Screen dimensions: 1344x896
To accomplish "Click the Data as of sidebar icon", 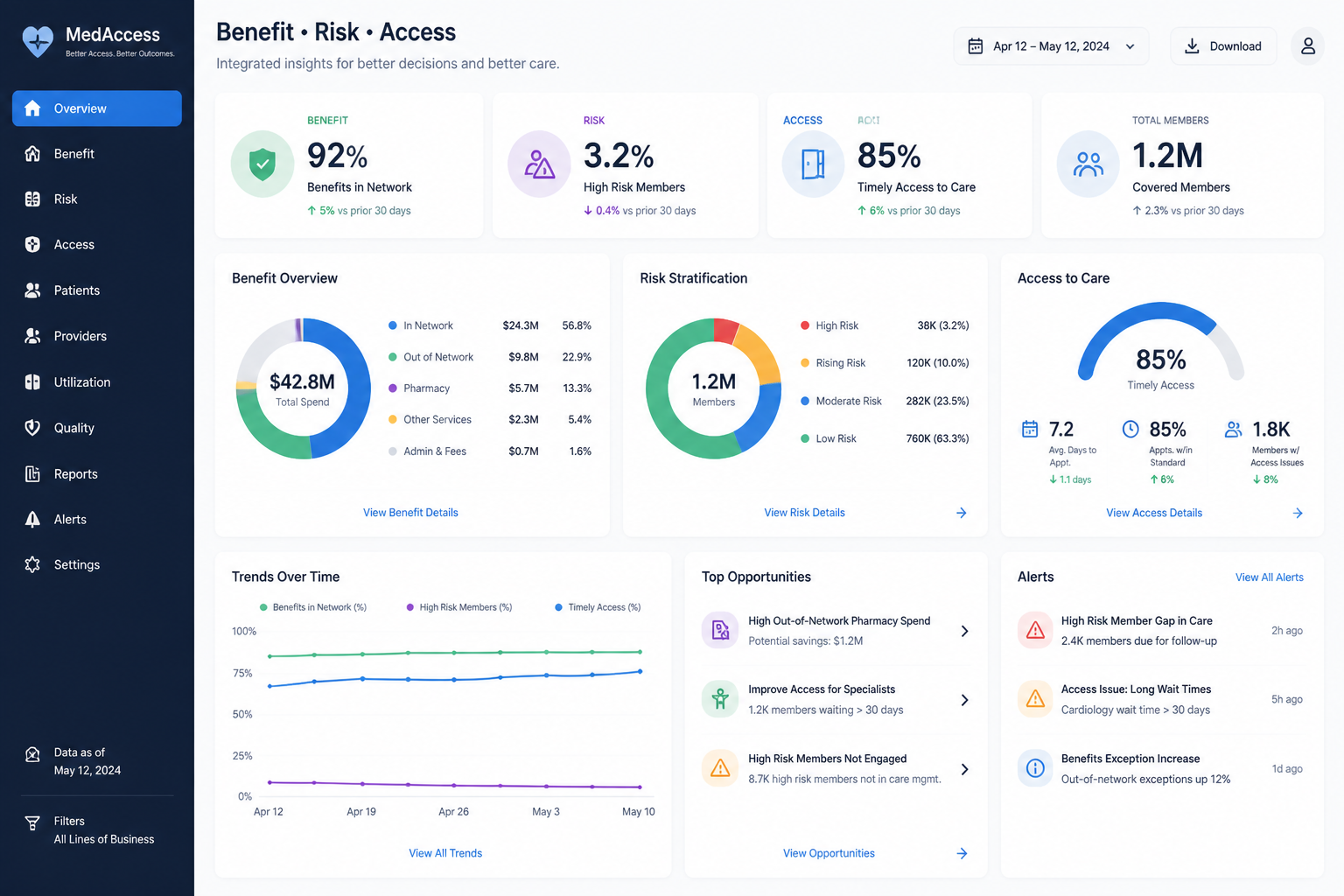I will tap(32, 754).
